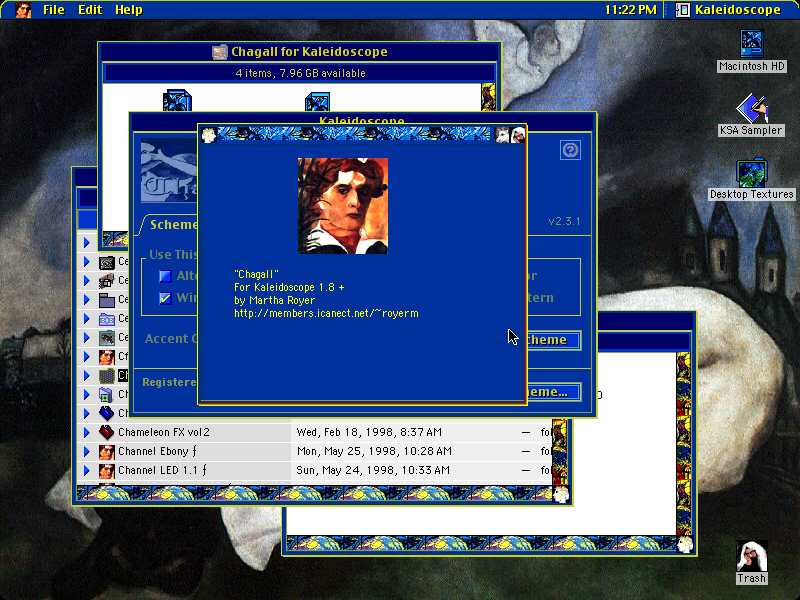Expand the triangle beside the camera folder icon
The height and width of the screenshot is (600, 800).
(87, 281)
